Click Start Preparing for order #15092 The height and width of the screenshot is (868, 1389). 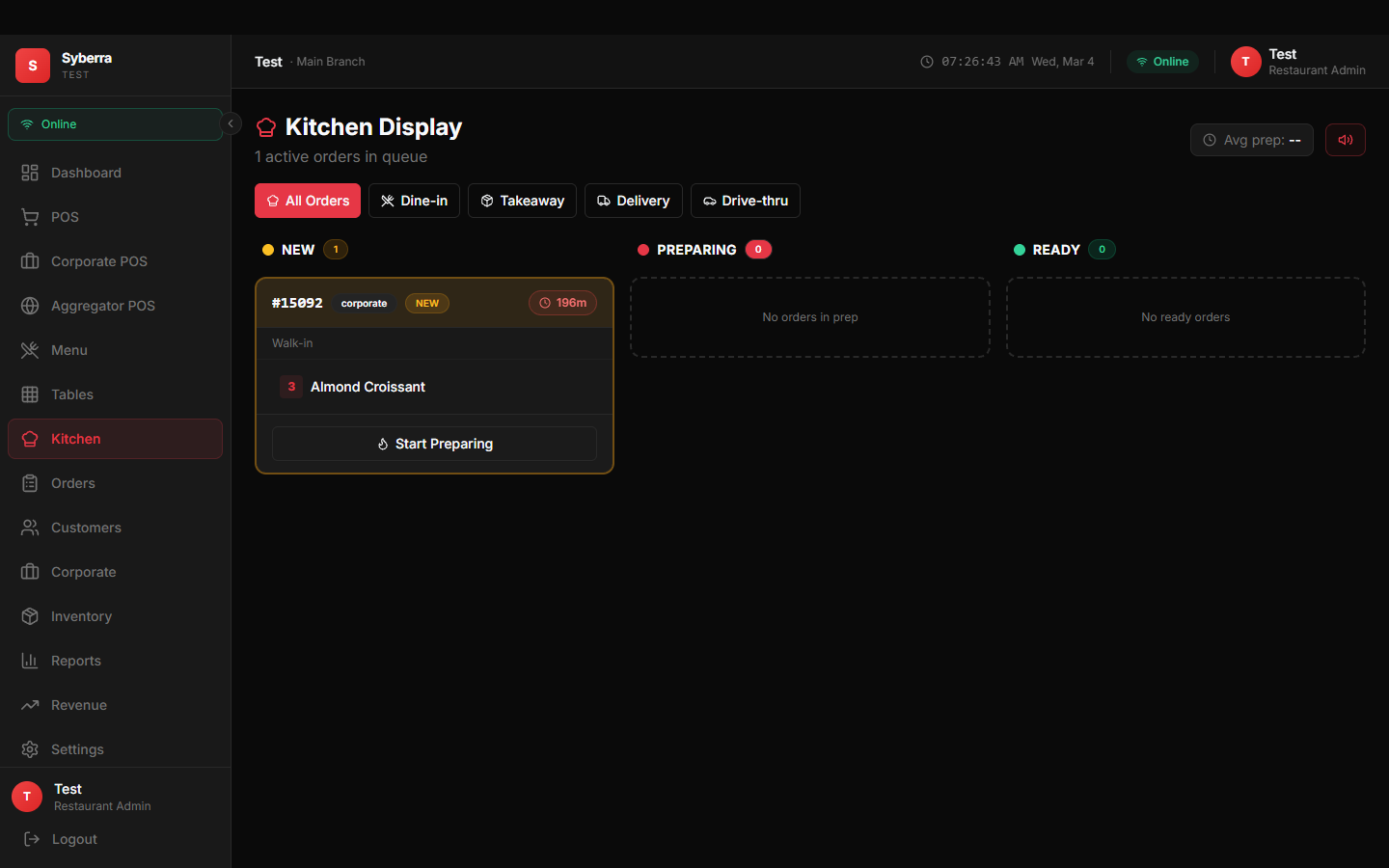pyautogui.click(x=434, y=444)
